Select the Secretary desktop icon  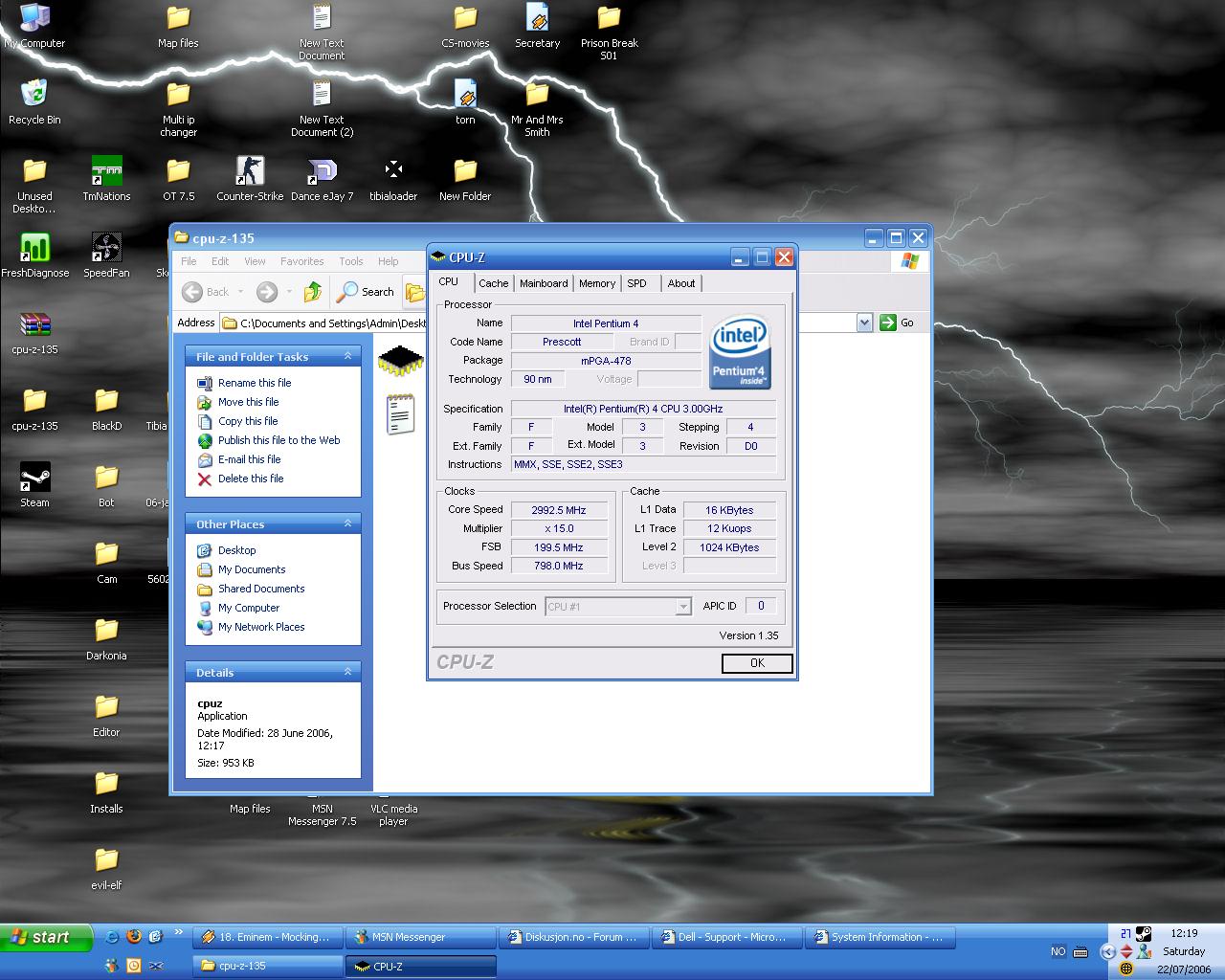537,27
